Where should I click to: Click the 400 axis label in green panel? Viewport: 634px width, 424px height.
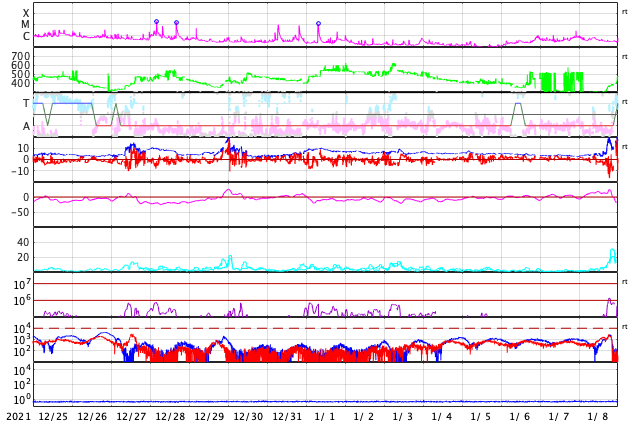pos(21,83)
